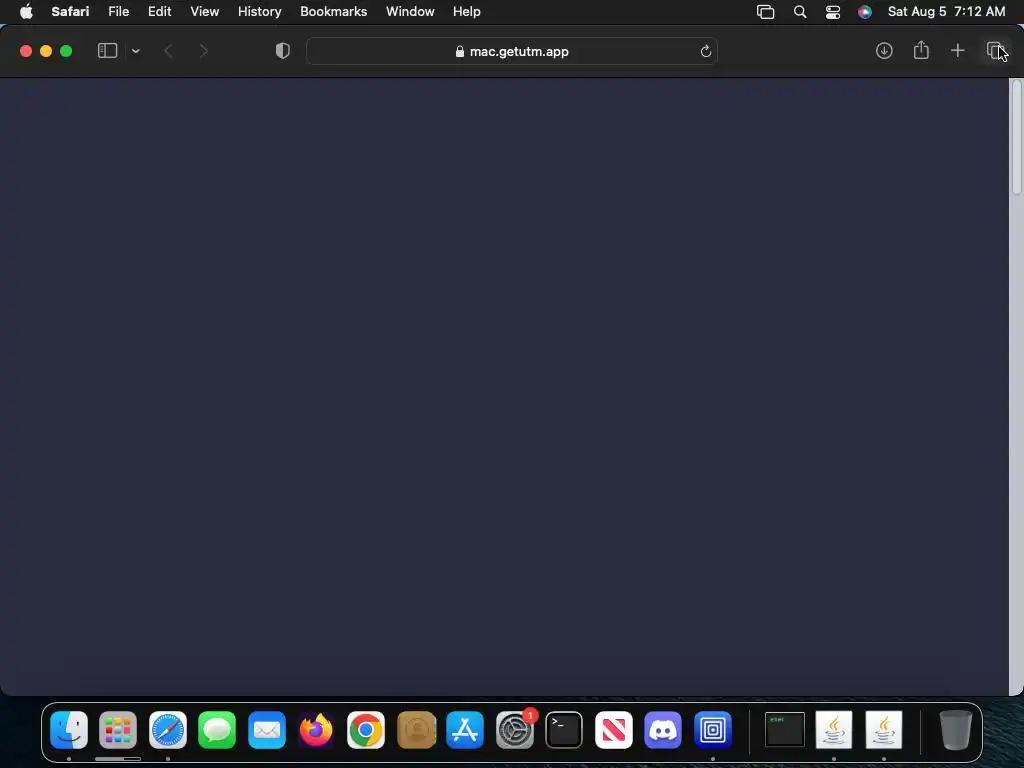Screen dimensions: 1024x768
Task: Open the dark terminal window thumbnail in the Dock
Action: click(x=784, y=729)
